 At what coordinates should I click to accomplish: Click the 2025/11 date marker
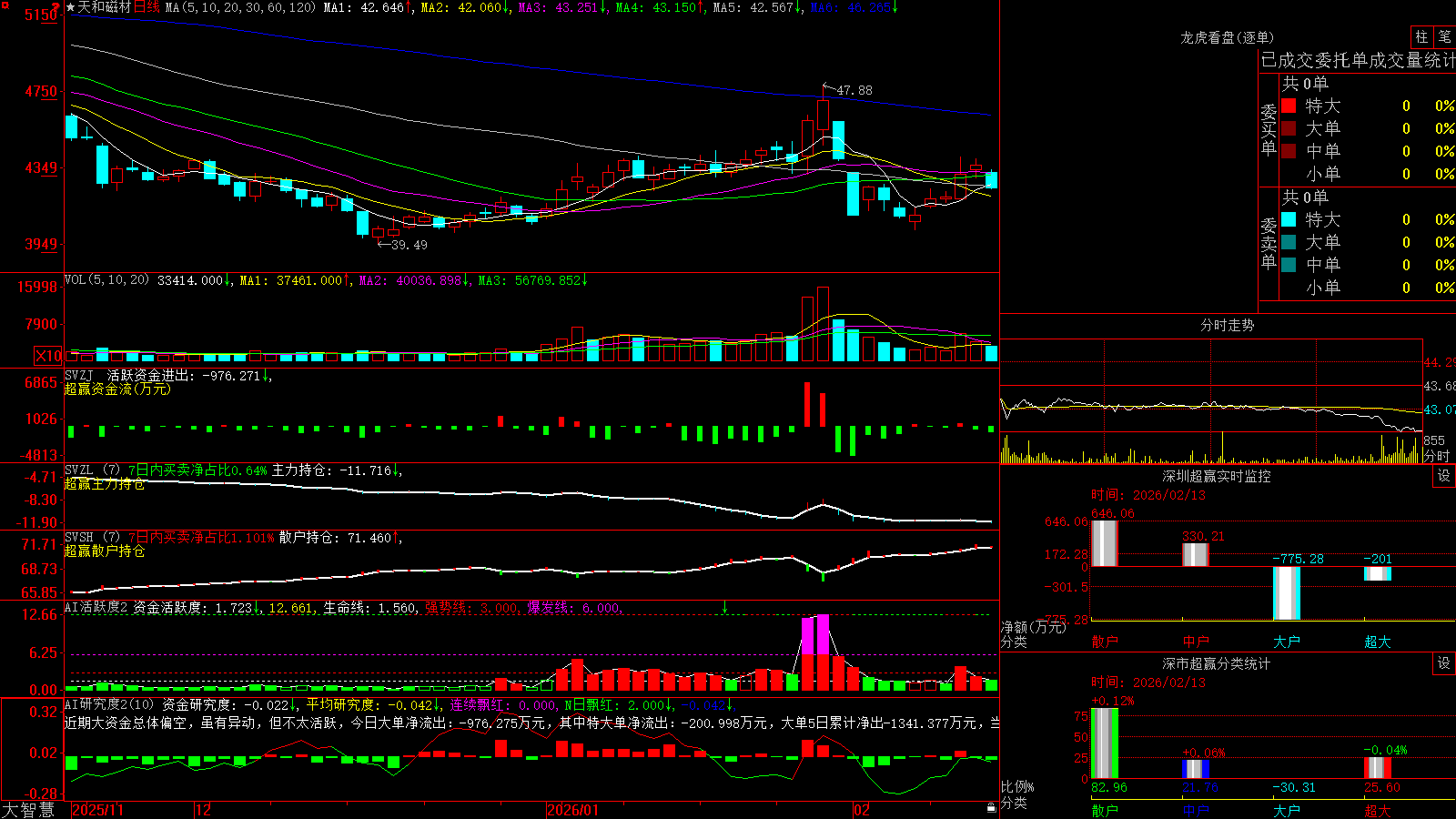pos(97,810)
